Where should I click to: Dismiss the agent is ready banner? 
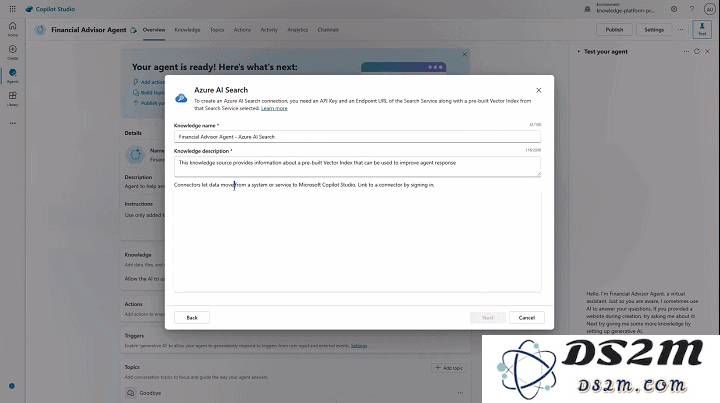point(464,54)
